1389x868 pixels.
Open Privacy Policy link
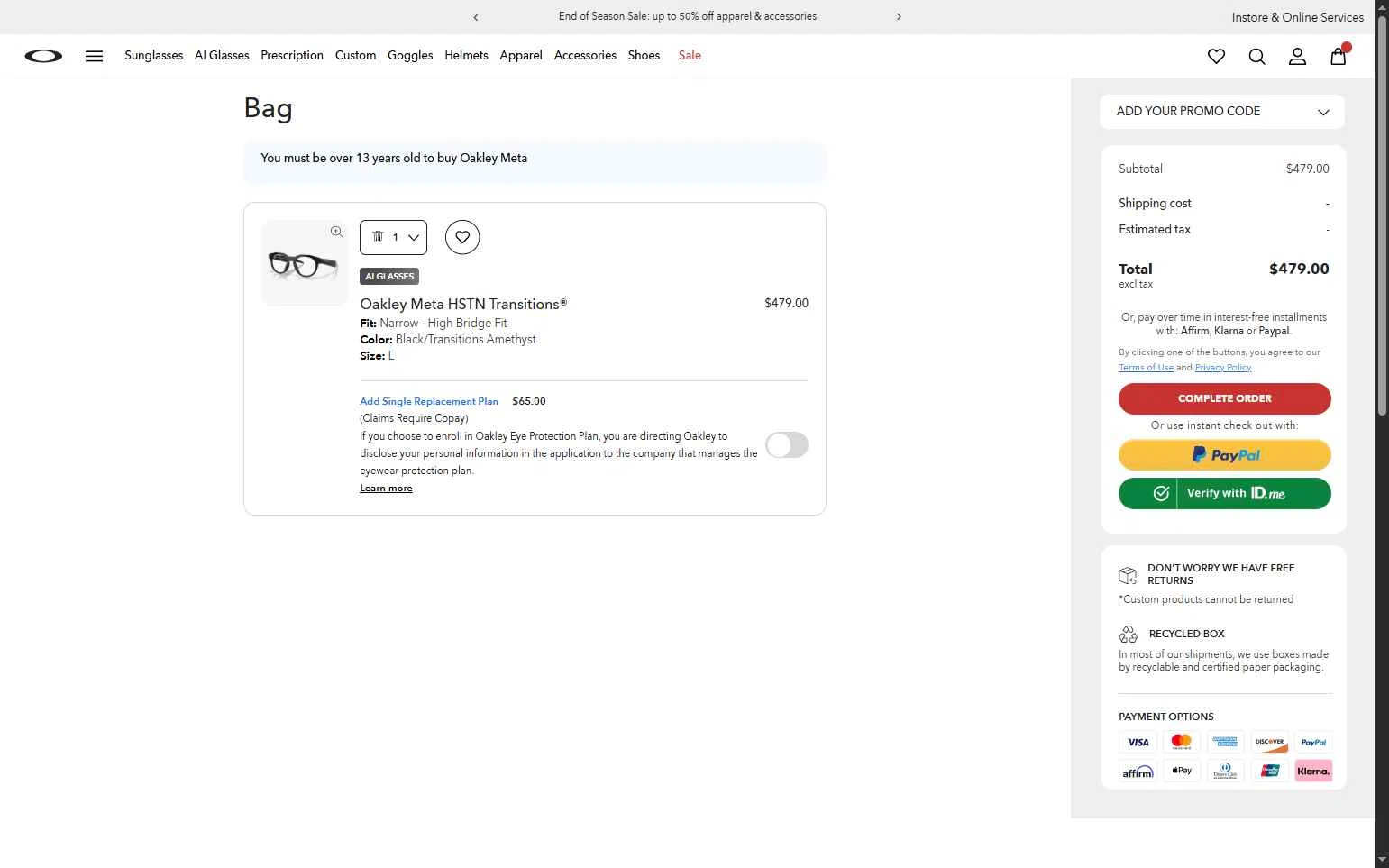pos(1222,368)
